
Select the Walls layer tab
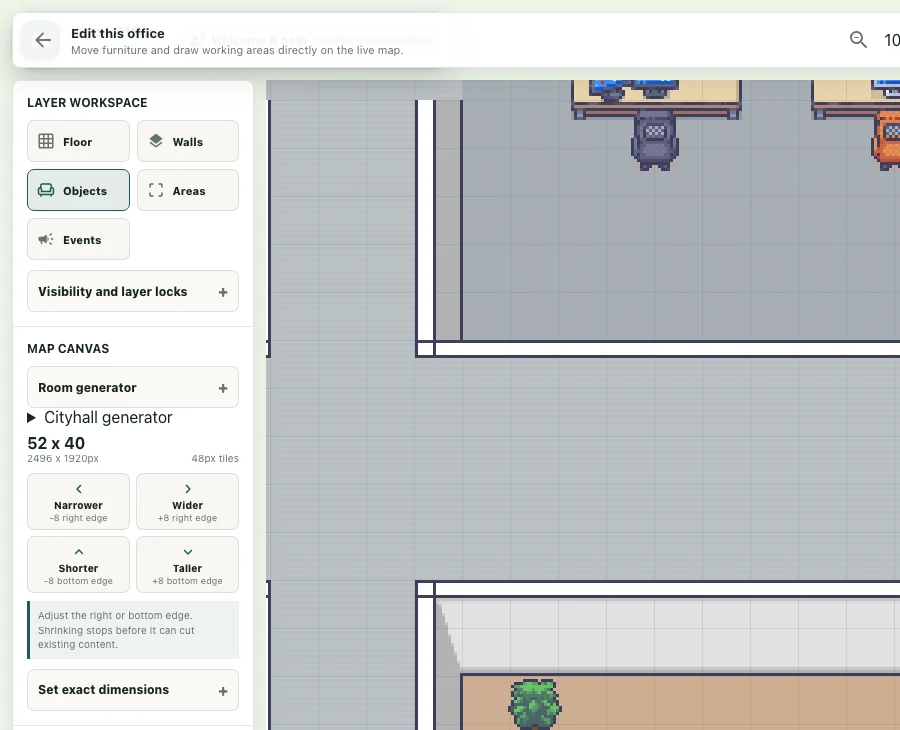188,141
